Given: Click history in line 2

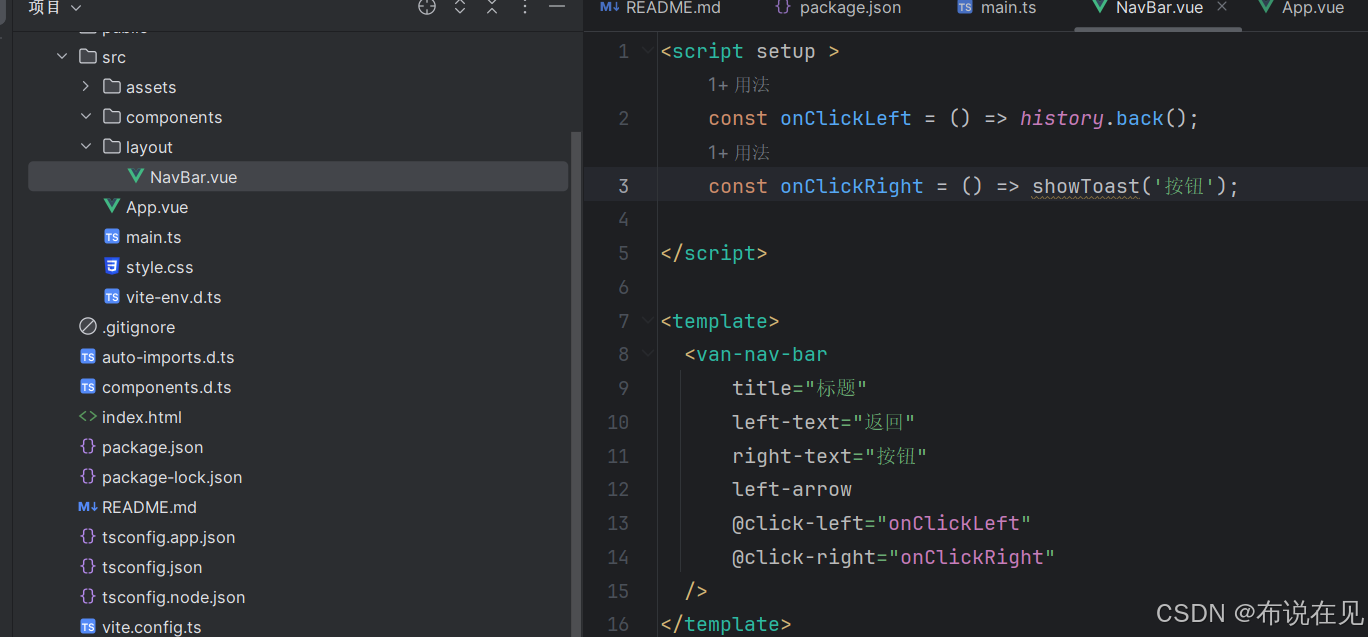Looking at the screenshot, I should coord(1062,118).
